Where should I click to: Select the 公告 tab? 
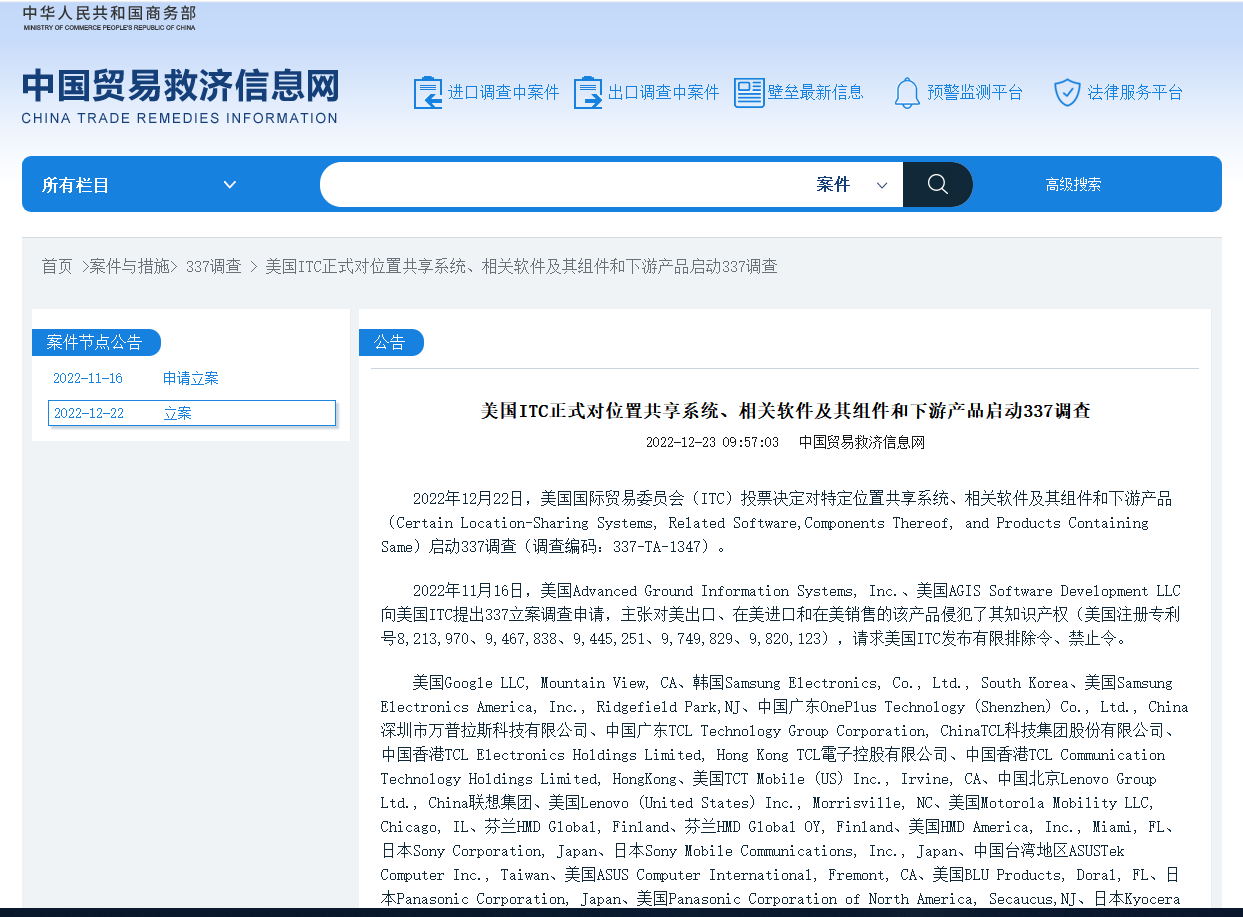(x=391, y=342)
